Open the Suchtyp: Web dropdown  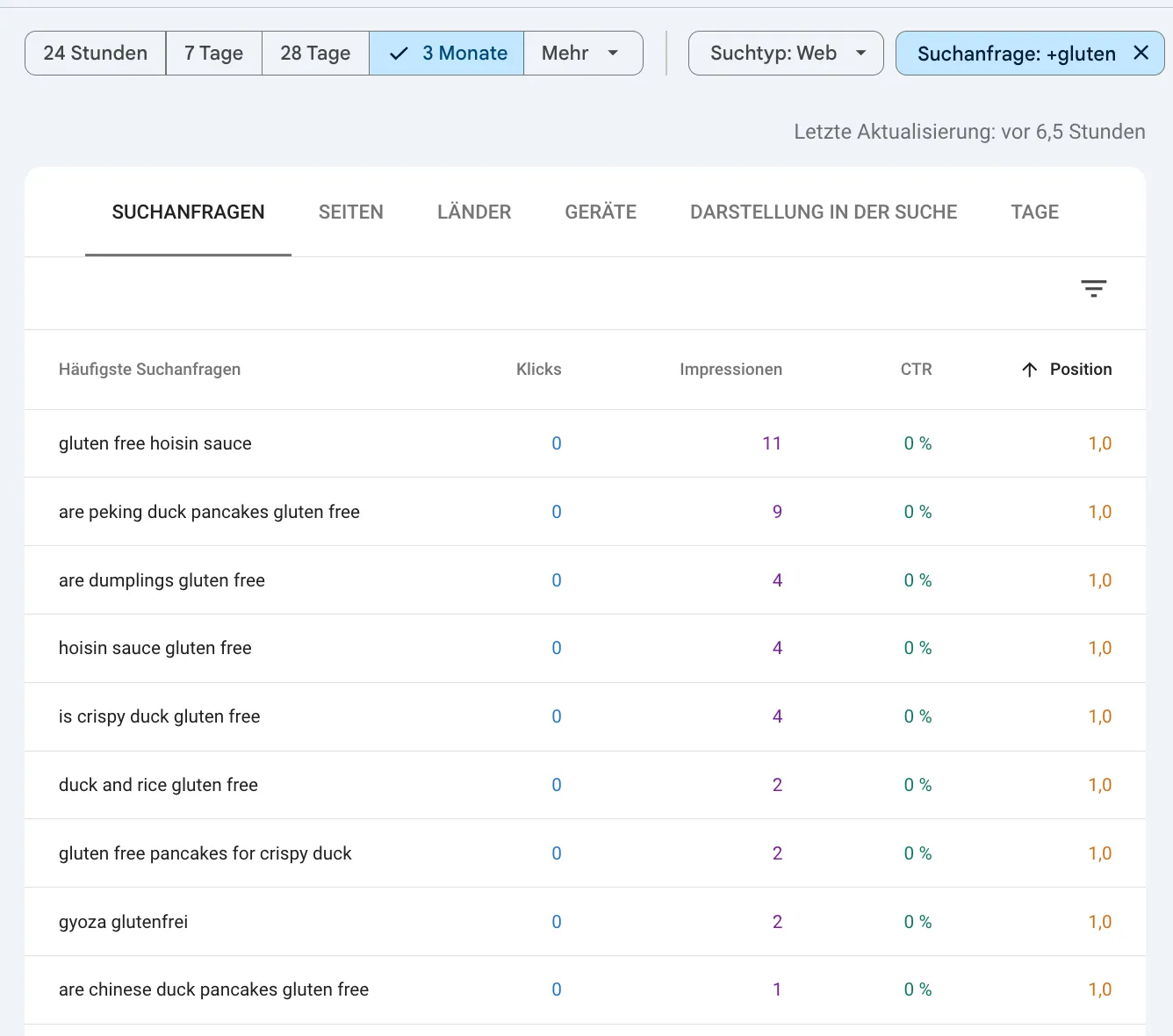pos(786,54)
